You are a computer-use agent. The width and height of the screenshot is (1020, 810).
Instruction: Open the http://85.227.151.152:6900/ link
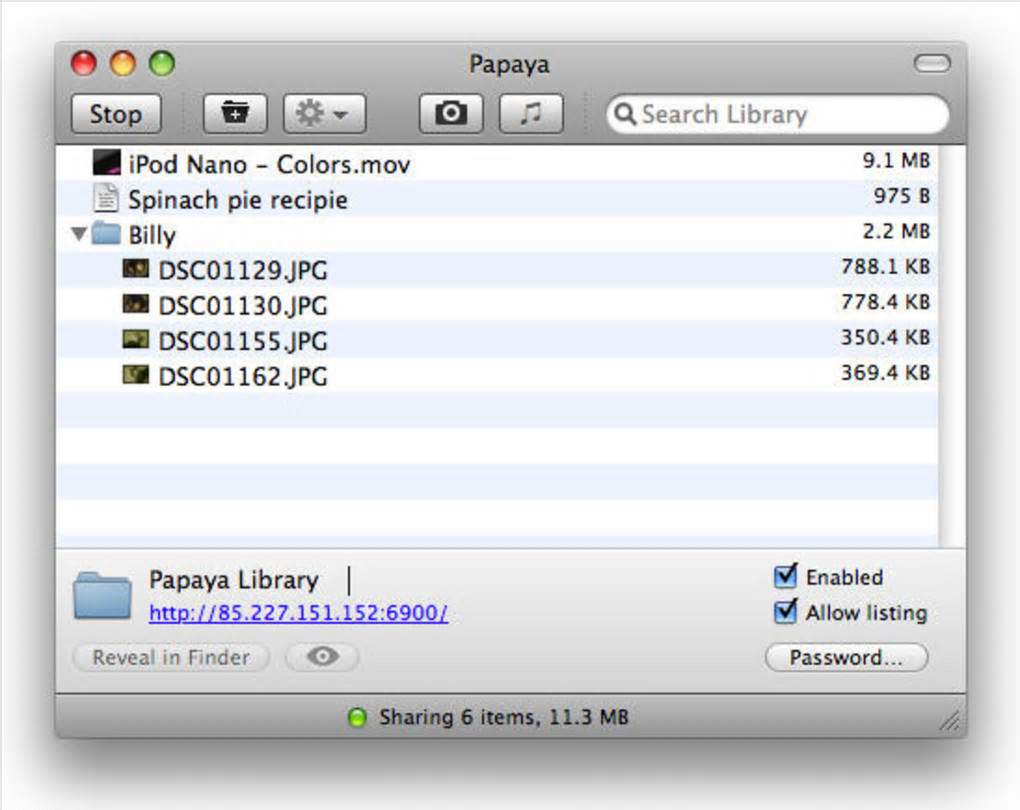[299, 613]
